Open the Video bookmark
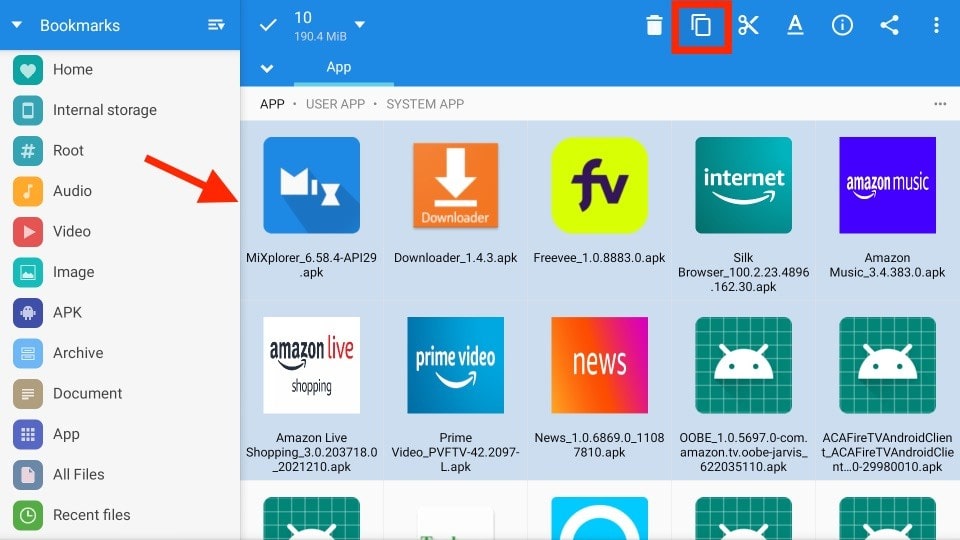Image resolution: width=960 pixels, height=540 pixels. [120, 231]
